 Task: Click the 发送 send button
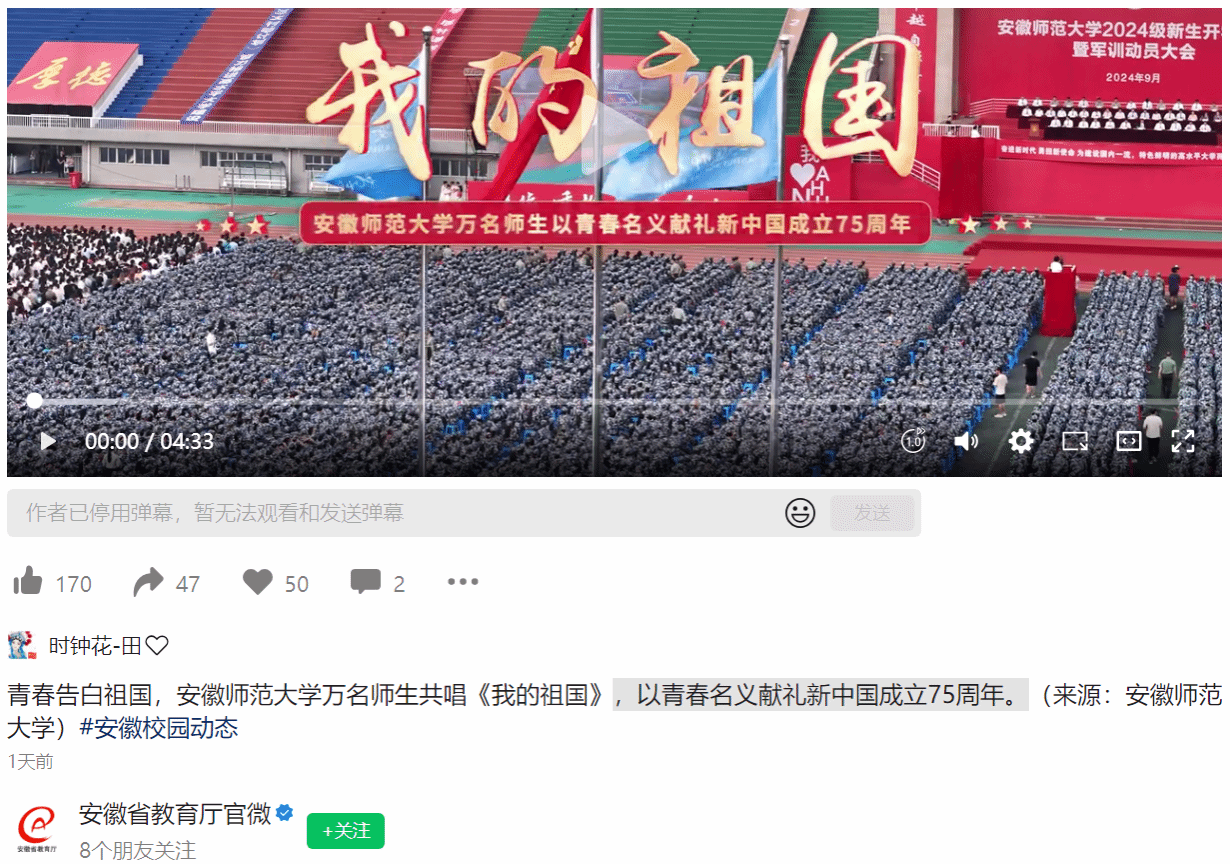click(872, 513)
